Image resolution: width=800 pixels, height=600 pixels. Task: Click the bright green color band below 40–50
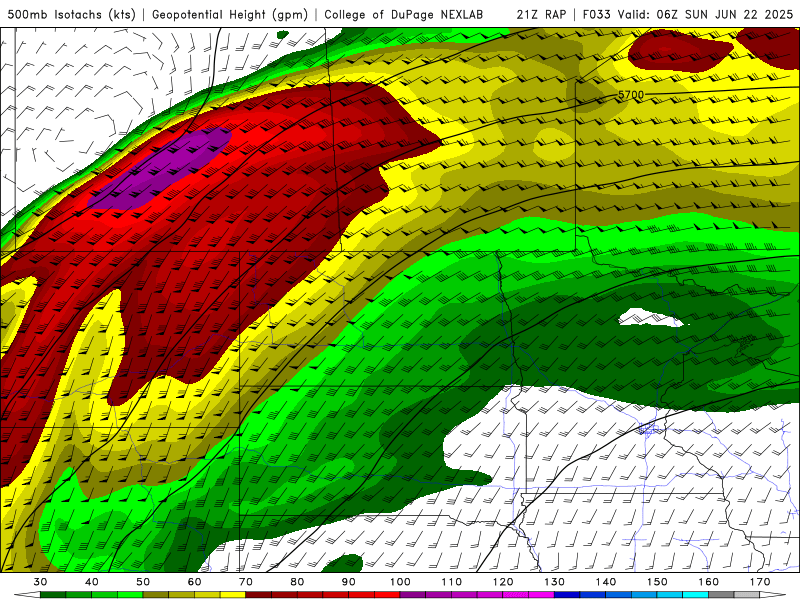tap(117, 595)
